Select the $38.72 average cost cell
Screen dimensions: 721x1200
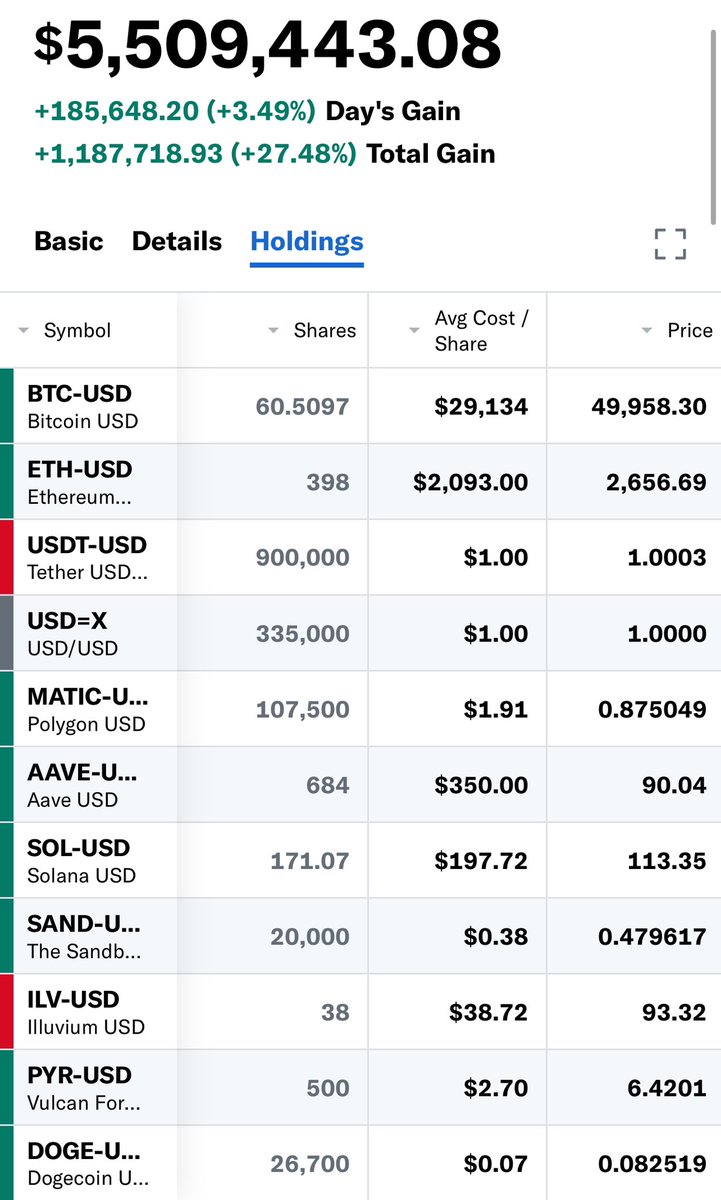[457, 1013]
